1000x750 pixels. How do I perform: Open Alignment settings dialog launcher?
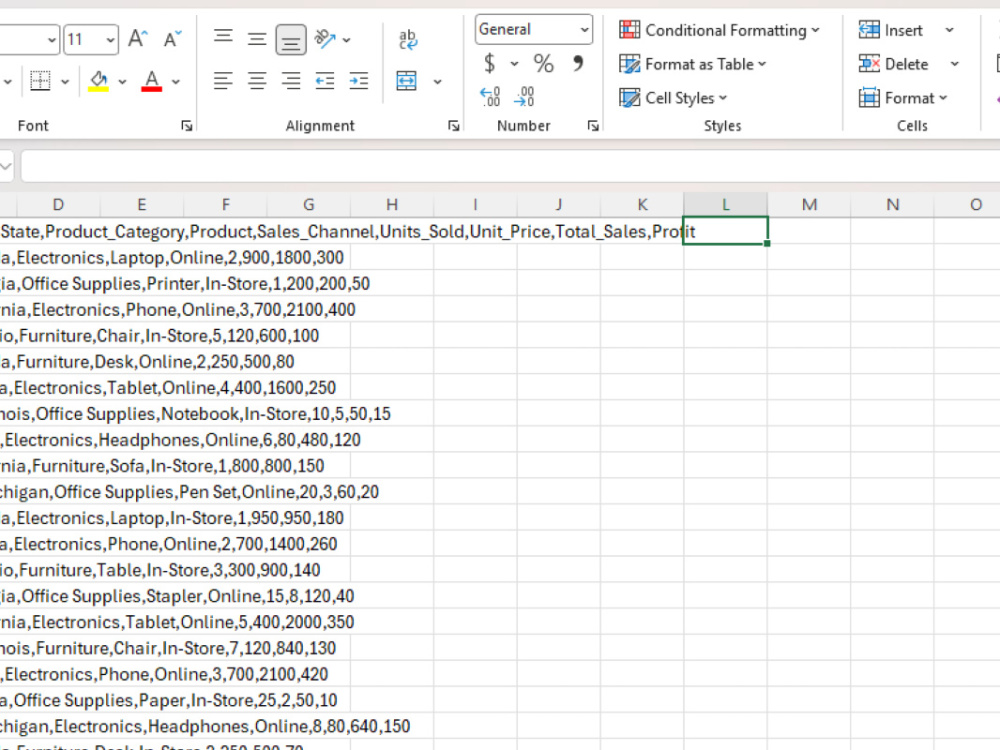[x=453, y=126]
